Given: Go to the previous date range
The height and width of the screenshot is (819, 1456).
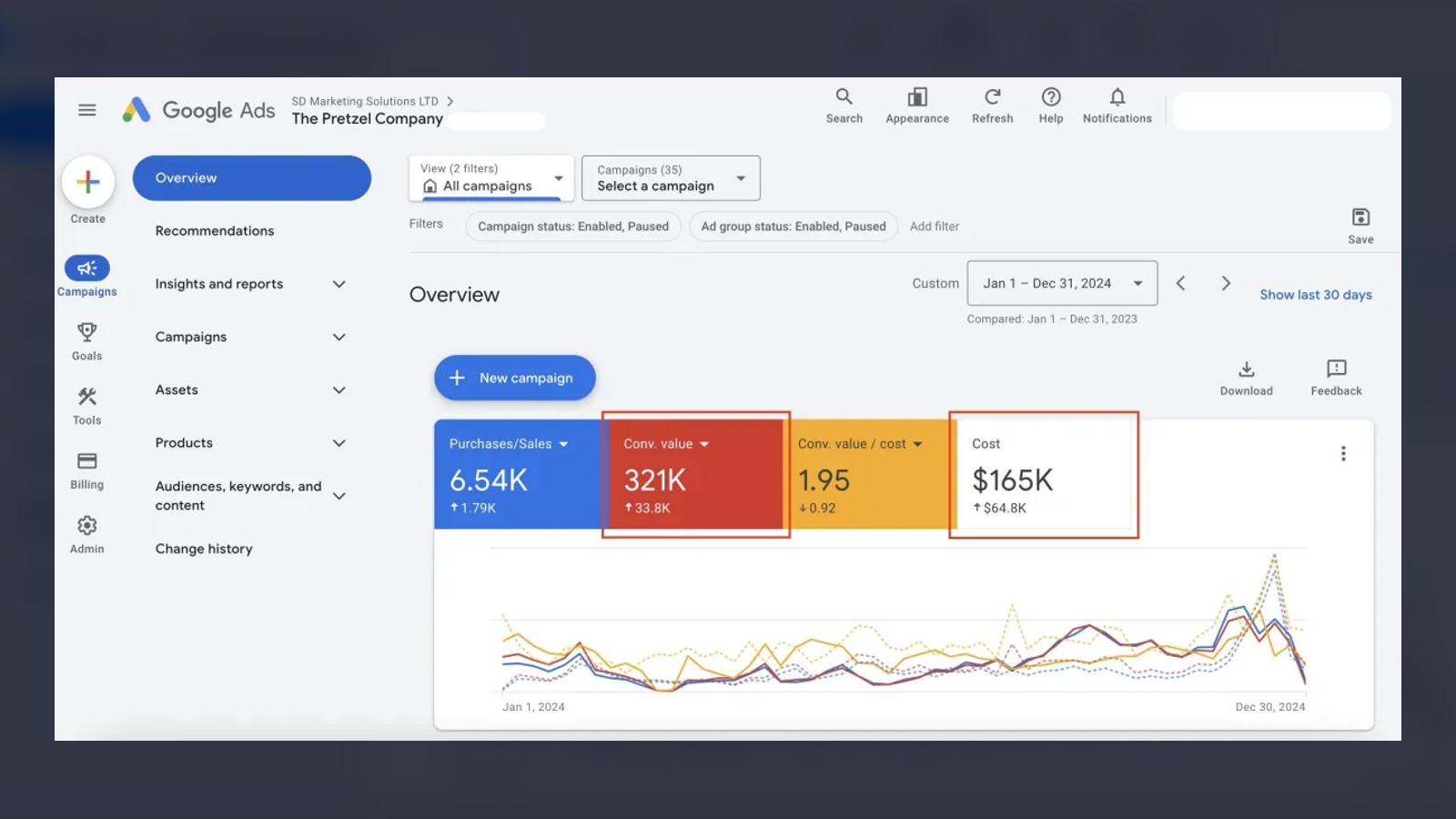Looking at the screenshot, I should (1180, 283).
